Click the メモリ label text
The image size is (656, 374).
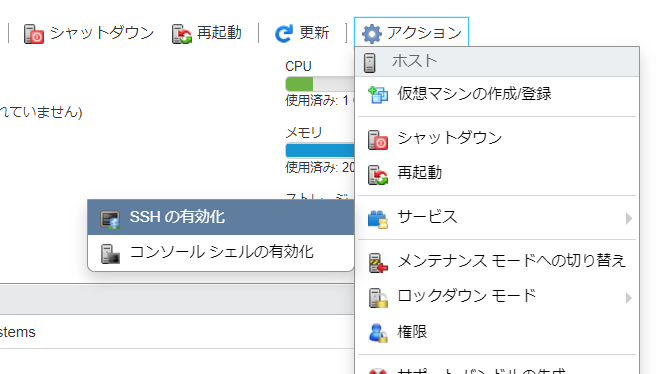[304, 133]
